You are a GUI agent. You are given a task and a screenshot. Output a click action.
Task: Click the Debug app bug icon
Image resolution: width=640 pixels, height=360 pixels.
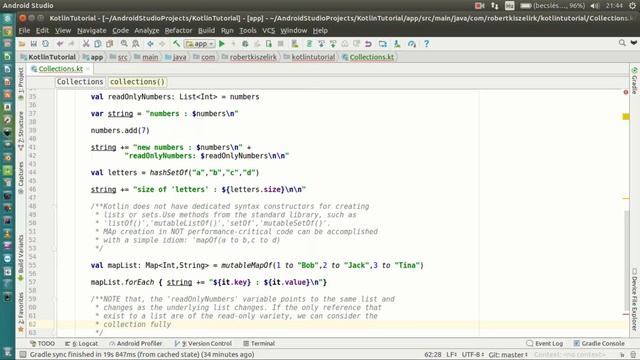245,44
